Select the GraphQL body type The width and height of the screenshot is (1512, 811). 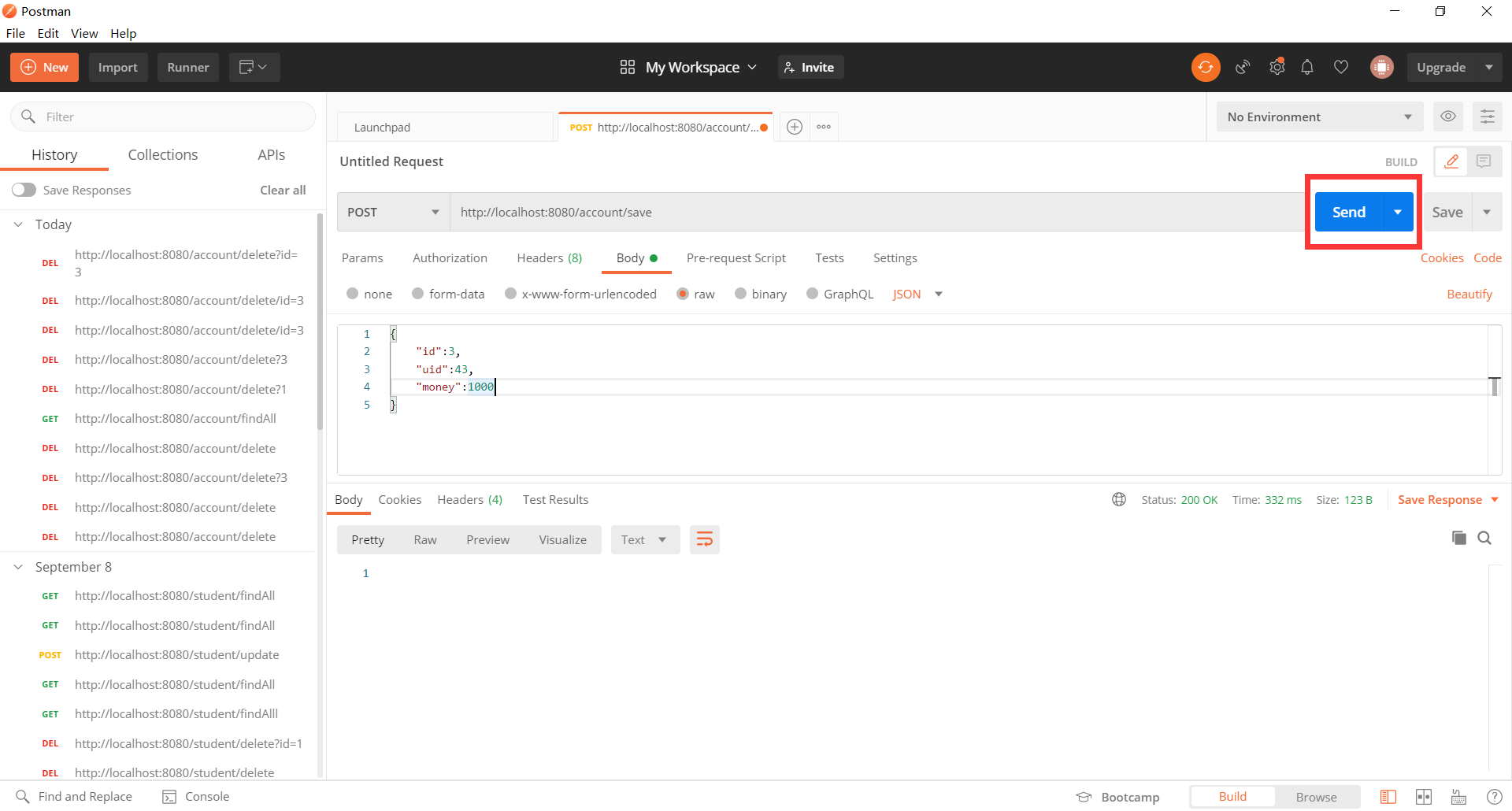tap(813, 294)
